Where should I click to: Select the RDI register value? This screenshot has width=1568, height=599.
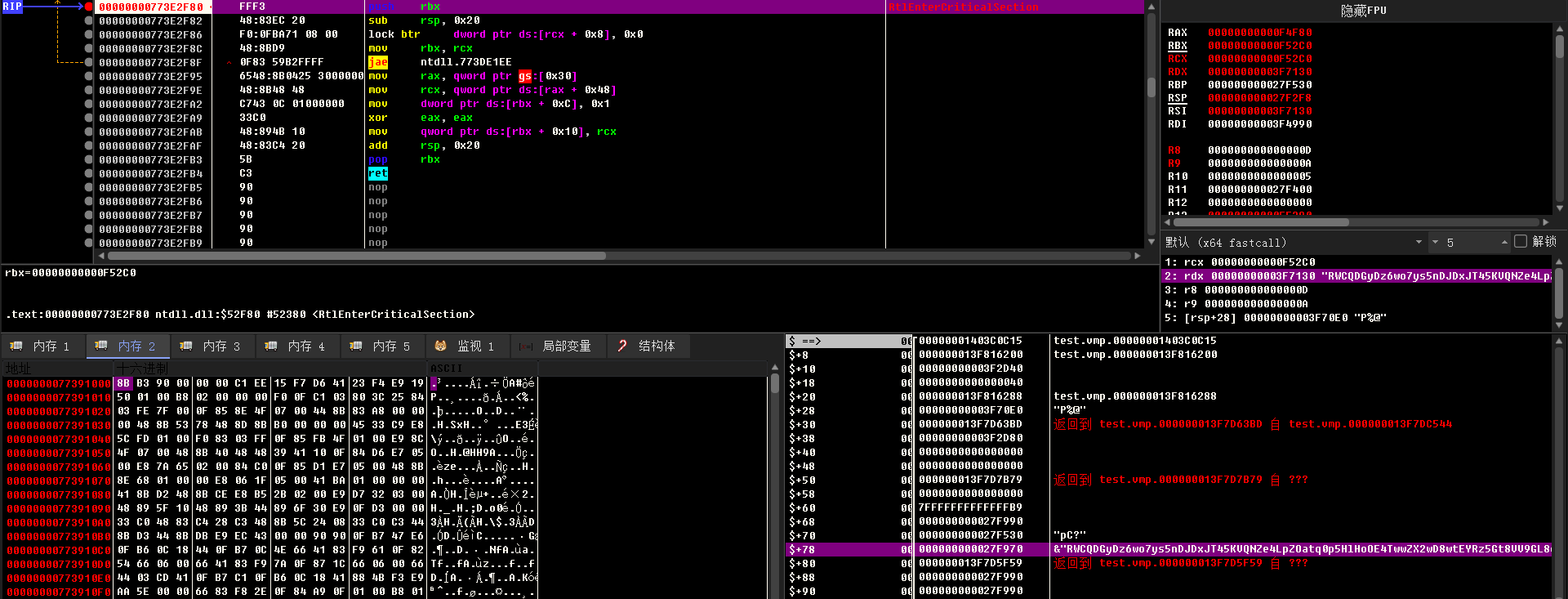[1259, 124]
